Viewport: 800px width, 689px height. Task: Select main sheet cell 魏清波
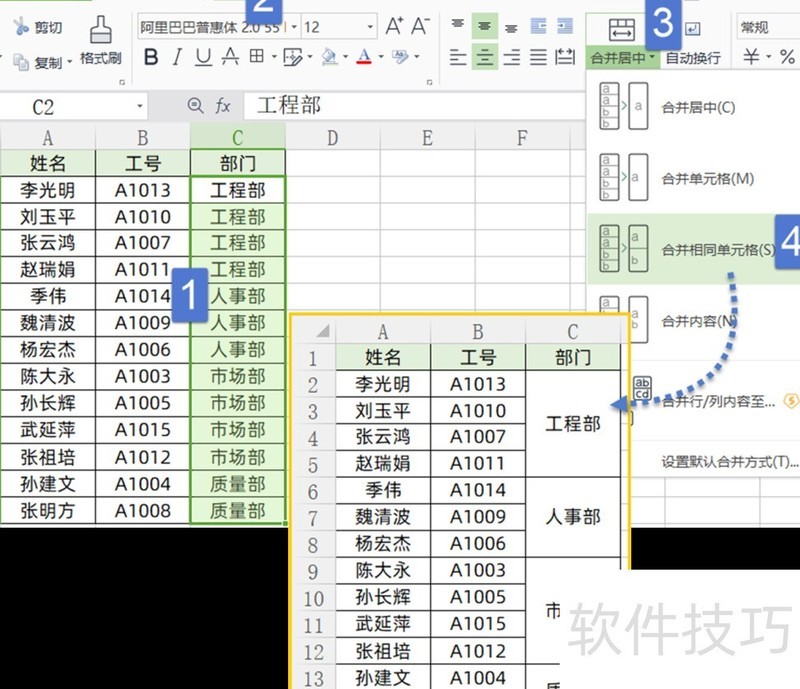click(47, 323)
